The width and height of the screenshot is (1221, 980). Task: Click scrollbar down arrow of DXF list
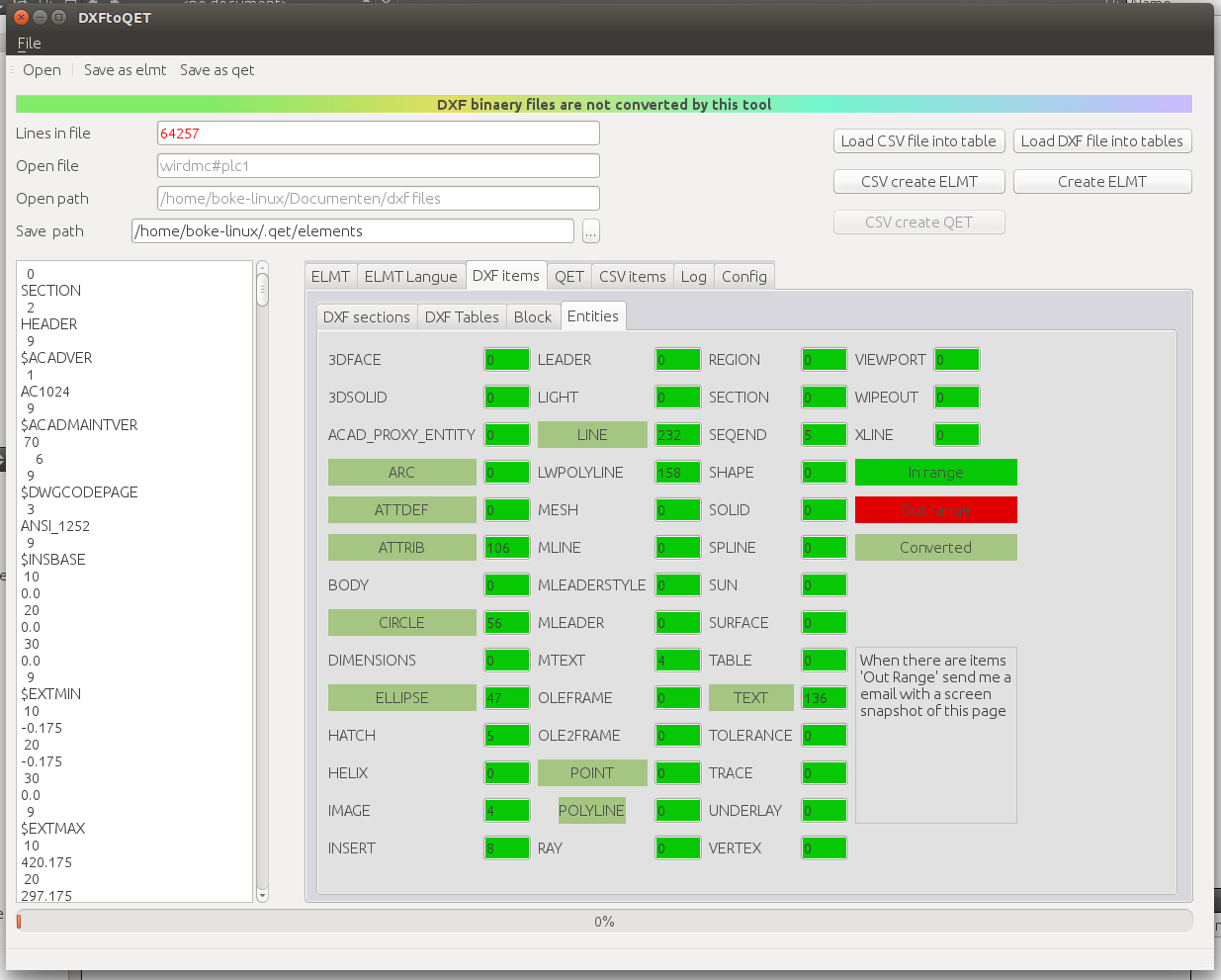262,896
